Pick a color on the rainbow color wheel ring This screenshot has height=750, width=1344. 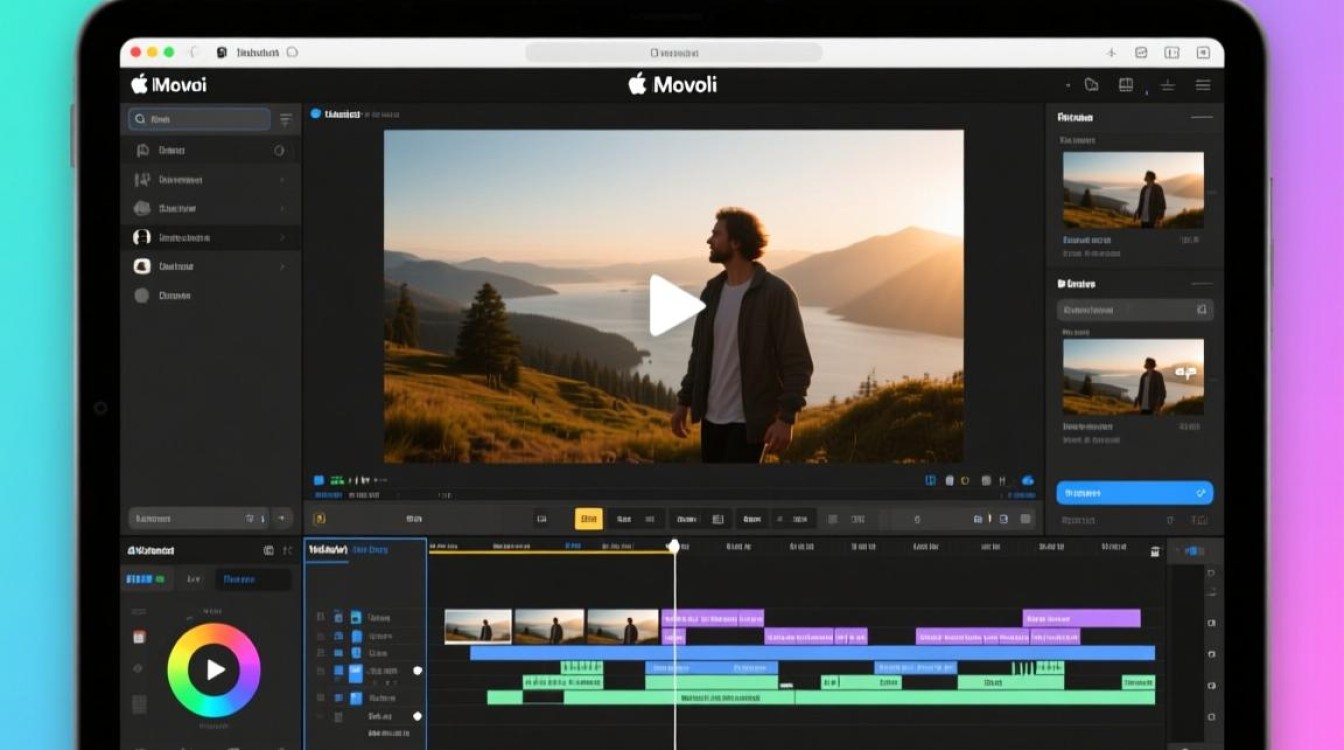click(214, 632)
